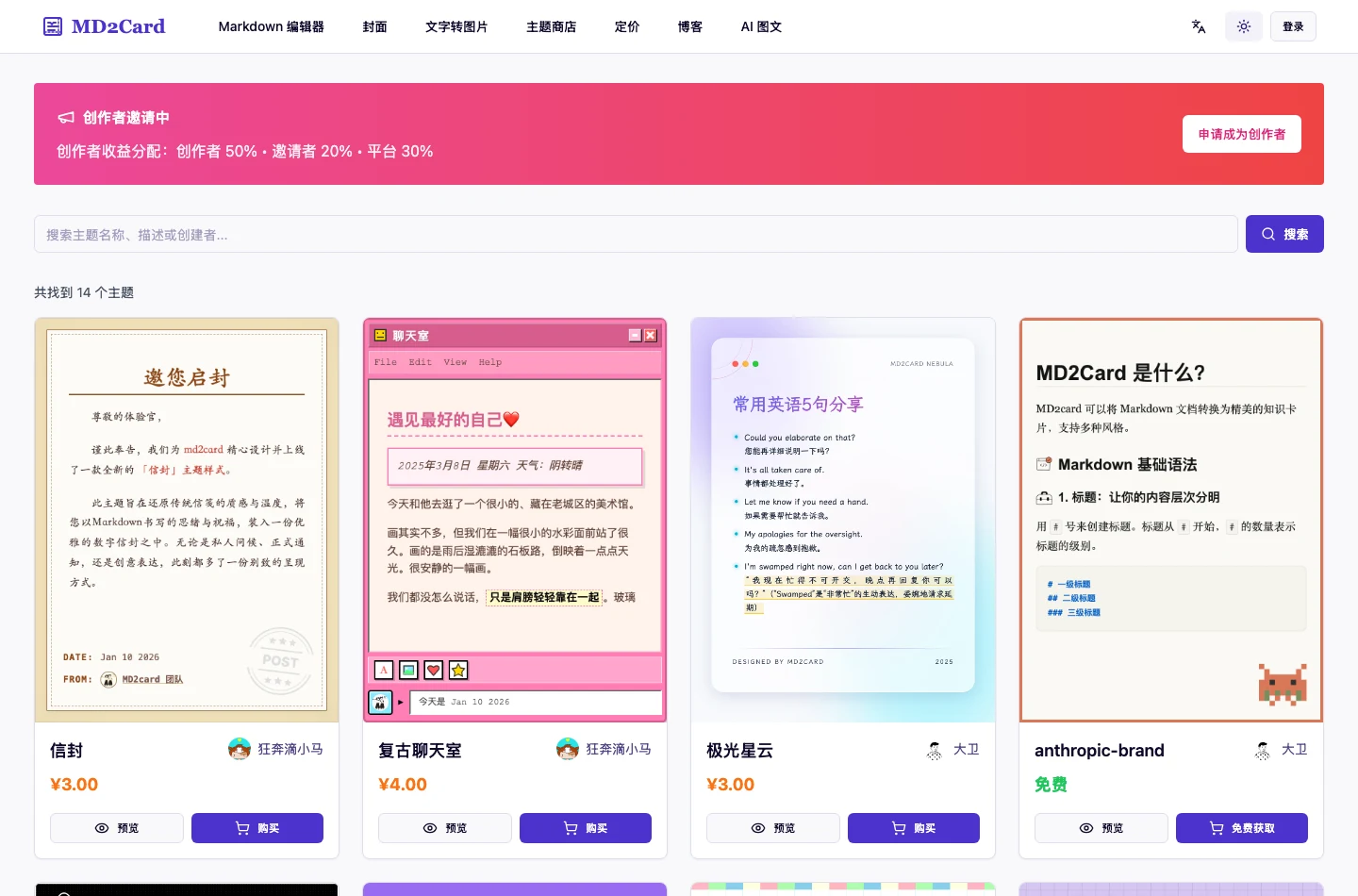Click the 大卫 avatar on the anthropic-brand card

[x=1262, y=750]
